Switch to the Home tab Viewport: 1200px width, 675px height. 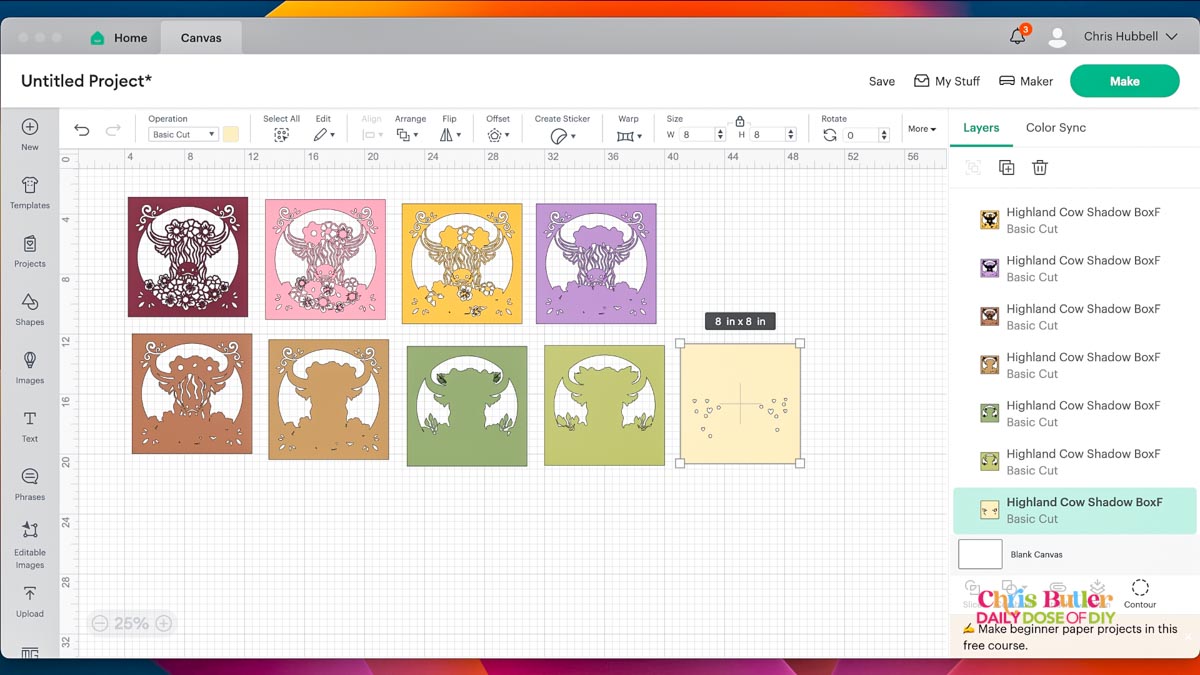[x=119, y=38]
